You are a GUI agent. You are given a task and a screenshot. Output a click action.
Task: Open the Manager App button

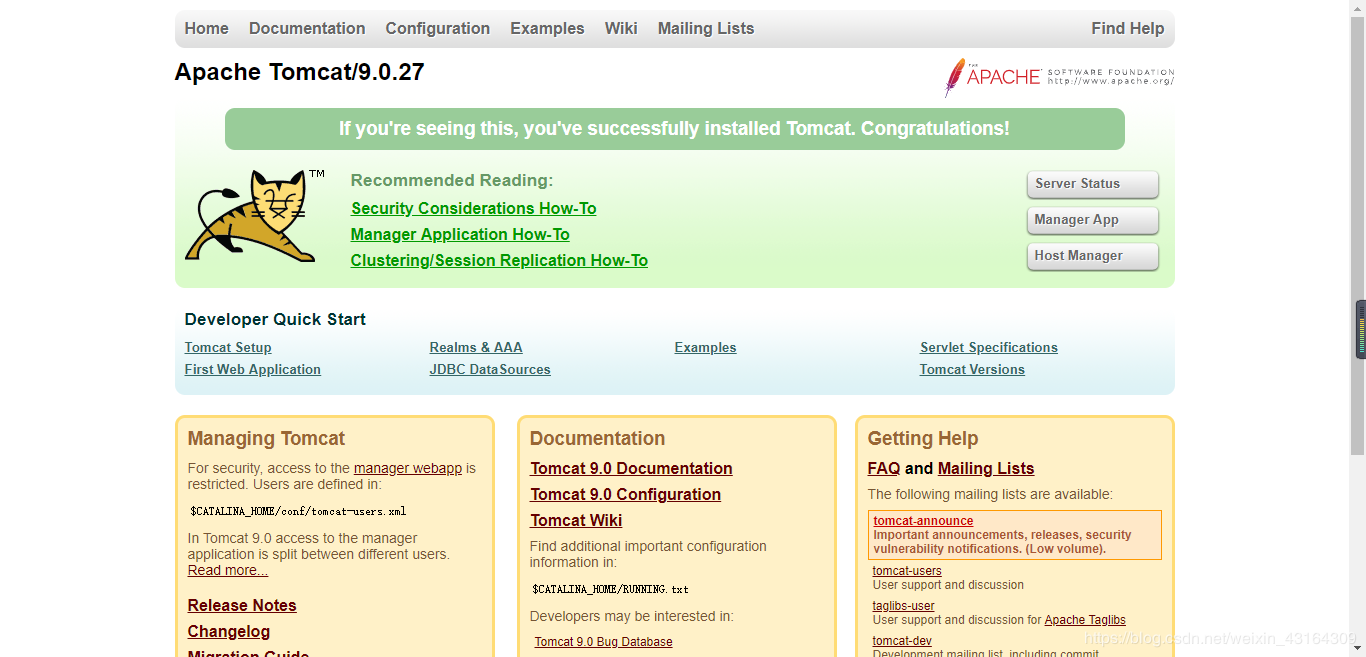(x=1092, y=220)
